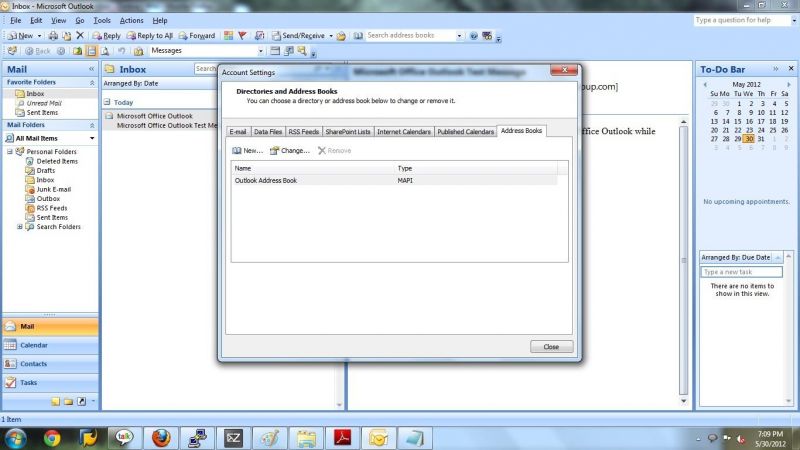The image size is (800, 450).
Task: Open Firefox from the taskbar
Action: click(161, 438)
